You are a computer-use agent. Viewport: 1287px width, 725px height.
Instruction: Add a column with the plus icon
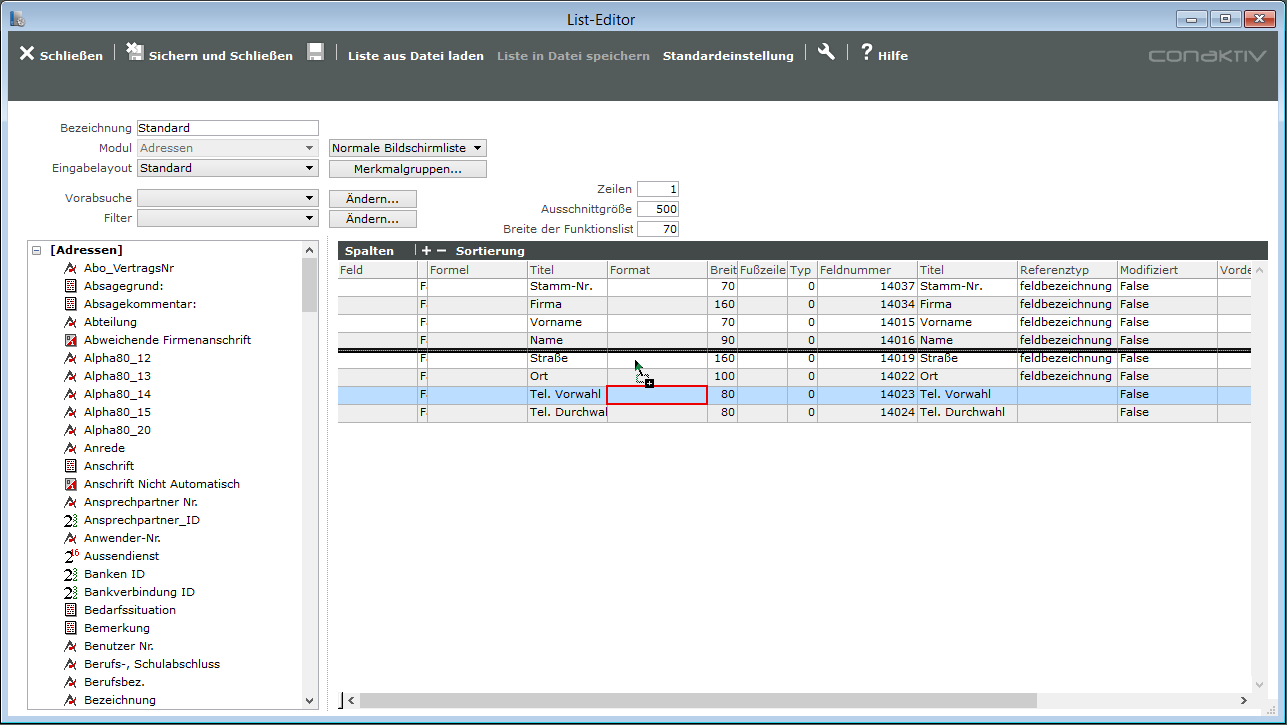427,251
